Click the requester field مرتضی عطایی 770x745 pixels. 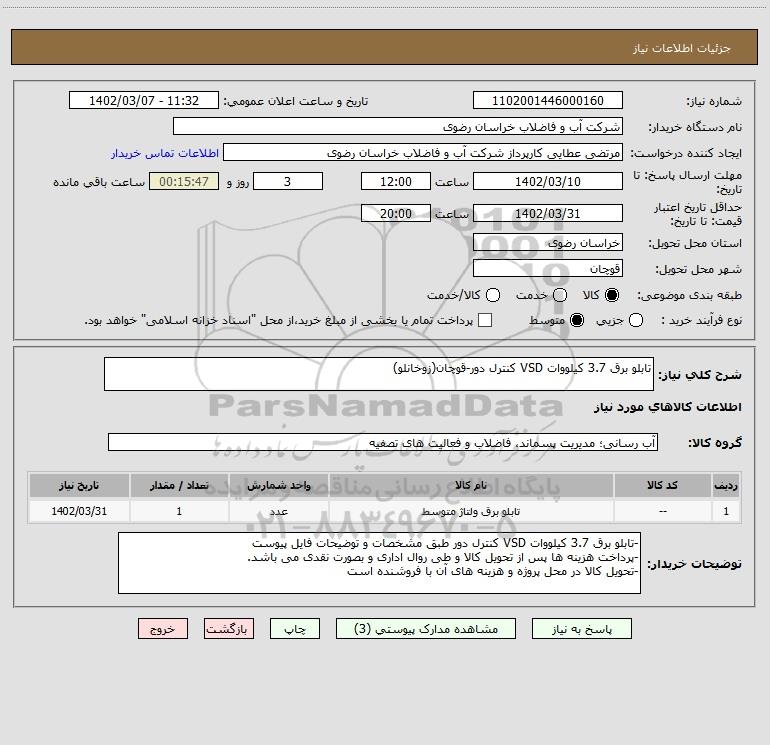coord(423,153)
